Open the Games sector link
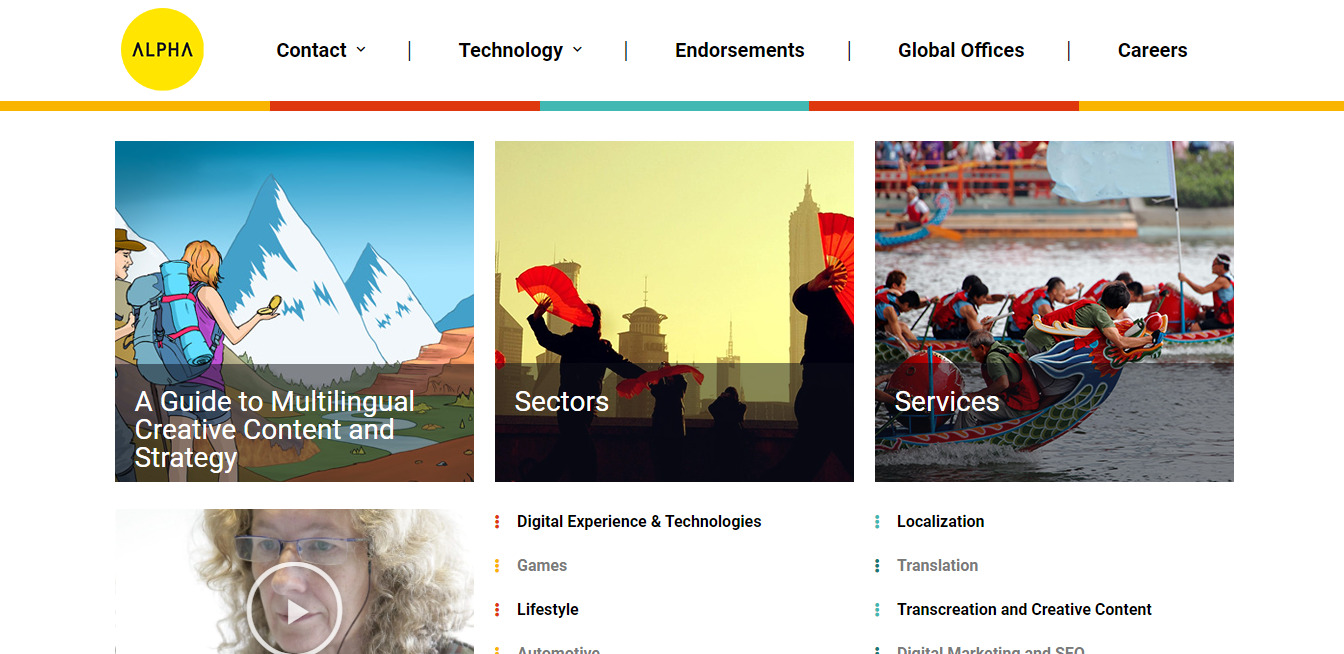This screenshot has width=1344, height=654. (x=542, y=565)
